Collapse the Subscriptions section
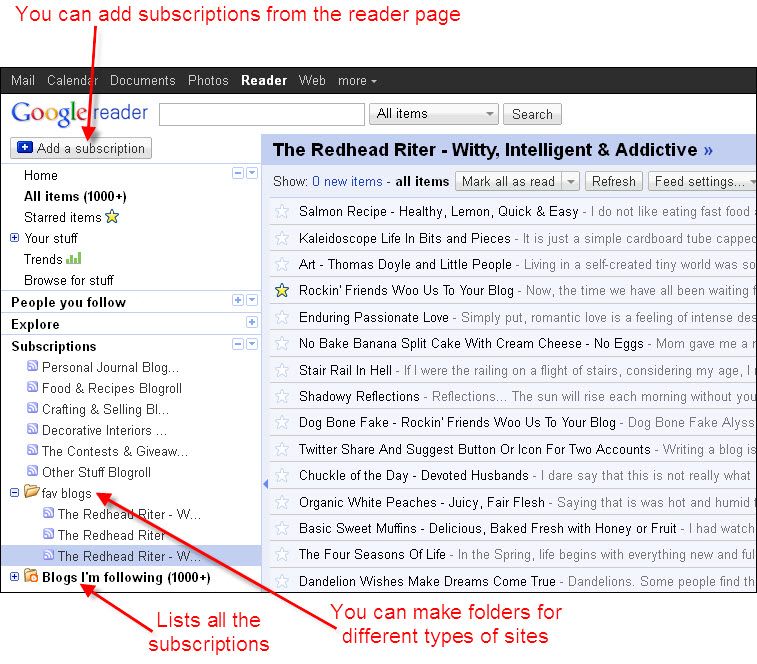 pyautogui.click(x=238, y=344)
